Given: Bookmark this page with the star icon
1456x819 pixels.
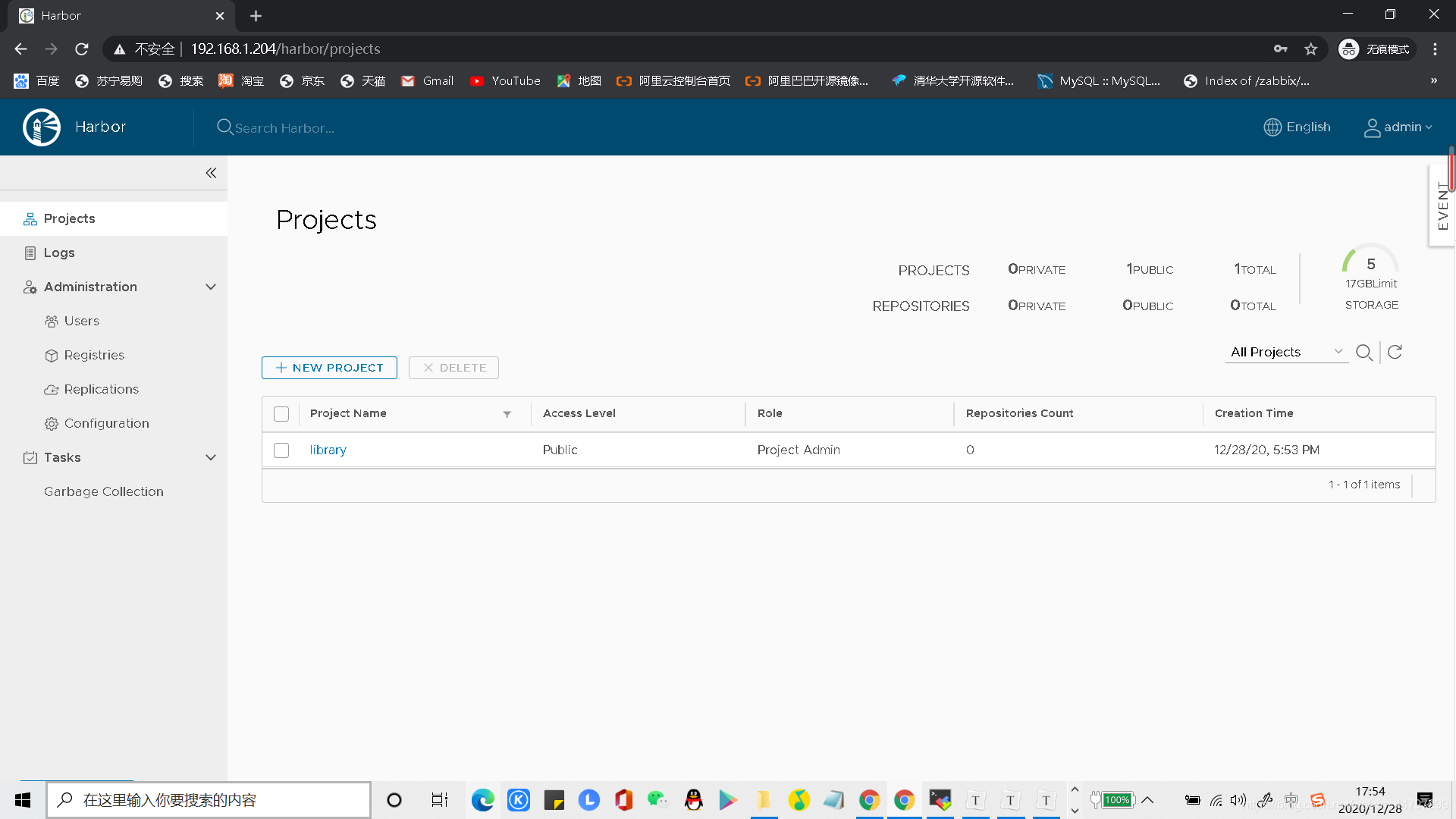Looking at the screenshot, I should (x=1311, y=49).
